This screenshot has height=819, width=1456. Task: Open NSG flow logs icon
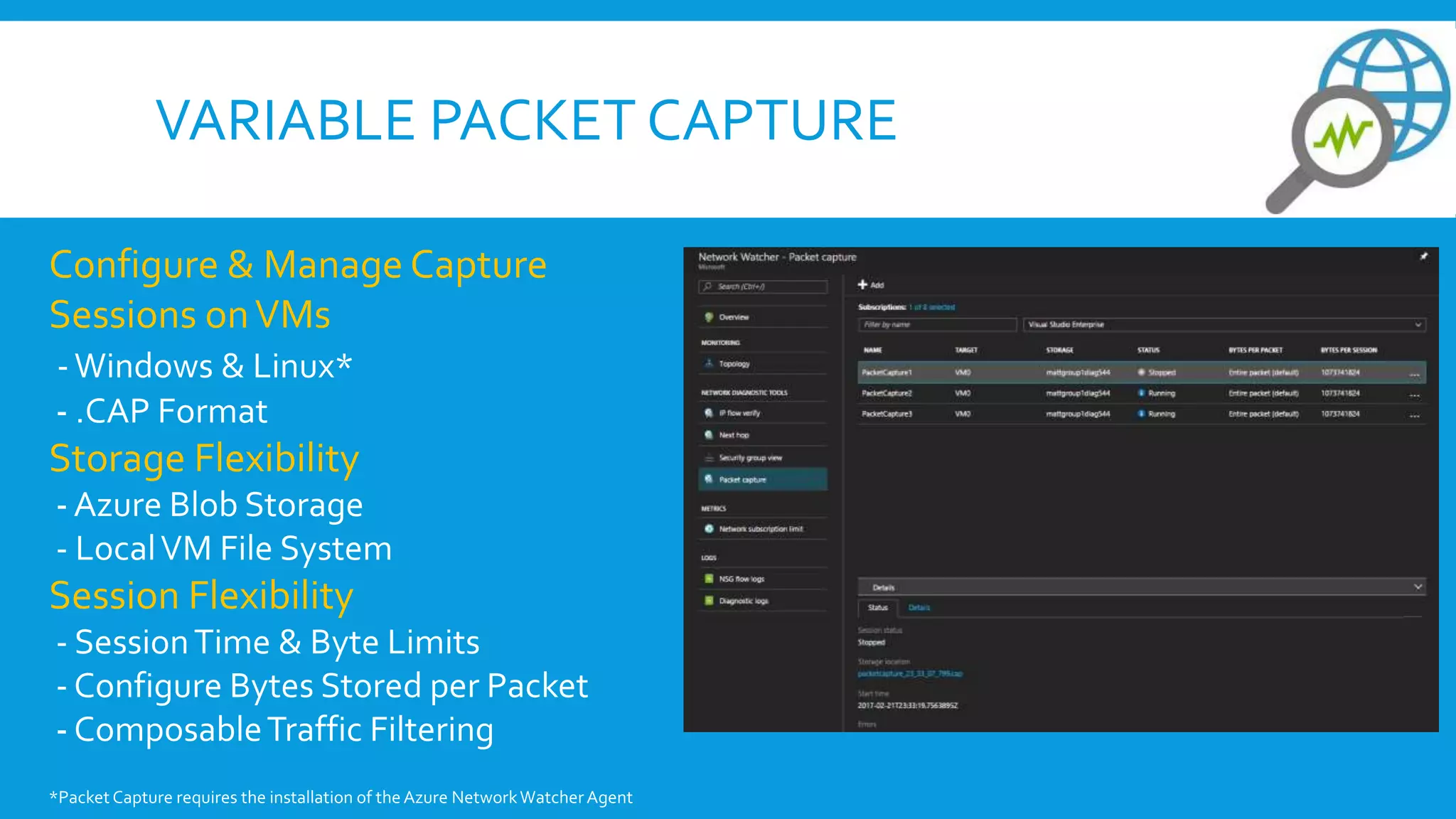coord(709,579)
